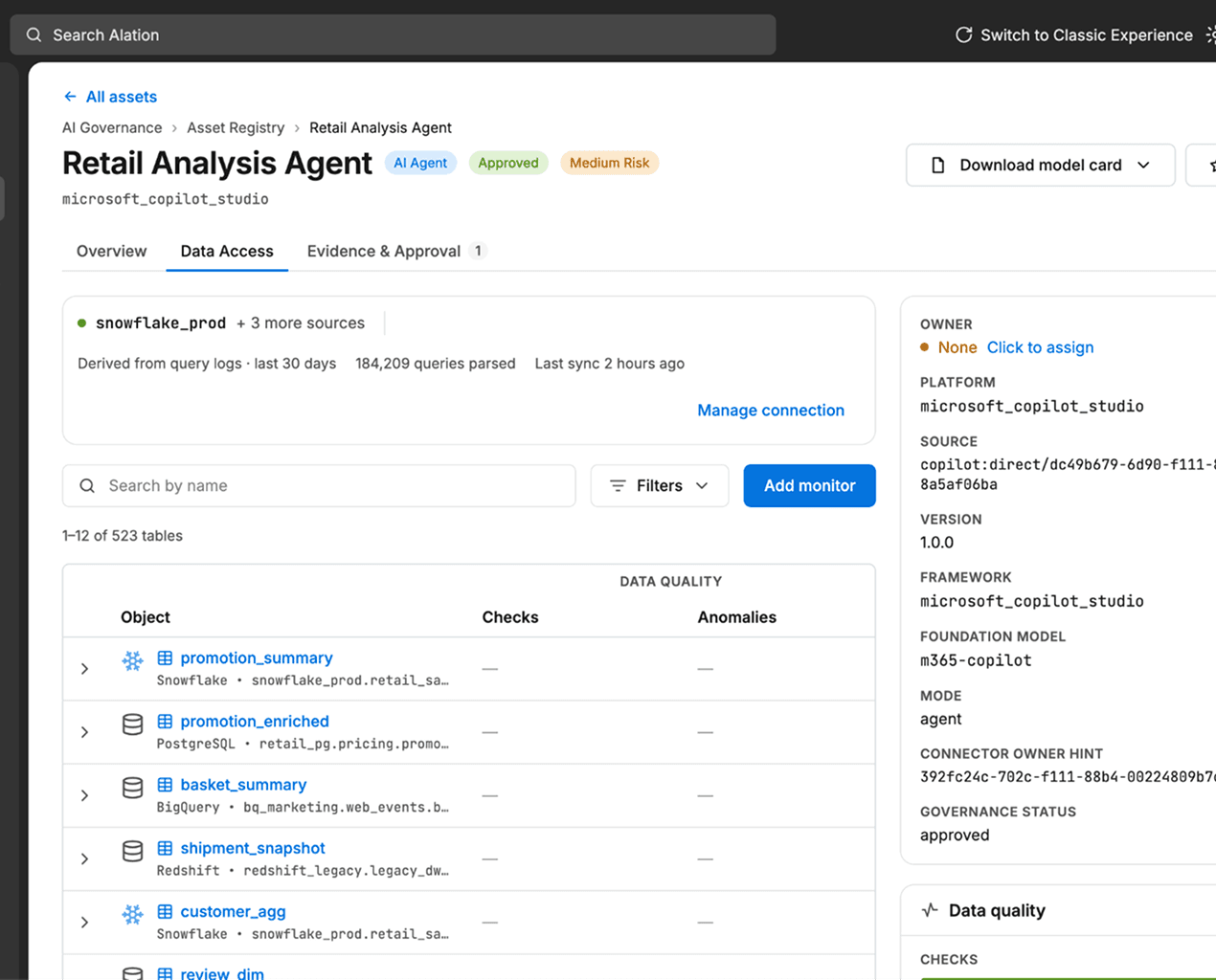Click the AI Agent badge
This screenshot has width=1216, height=980.
pos(420,164)
